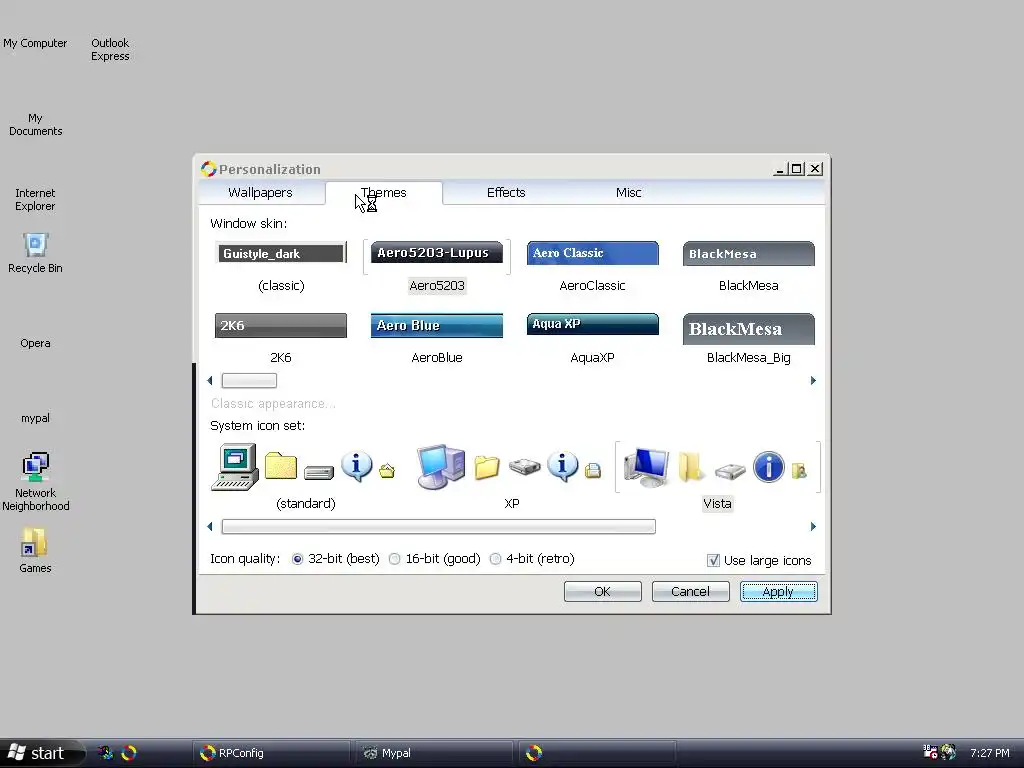Close the Personalization window

click(815, 169)
